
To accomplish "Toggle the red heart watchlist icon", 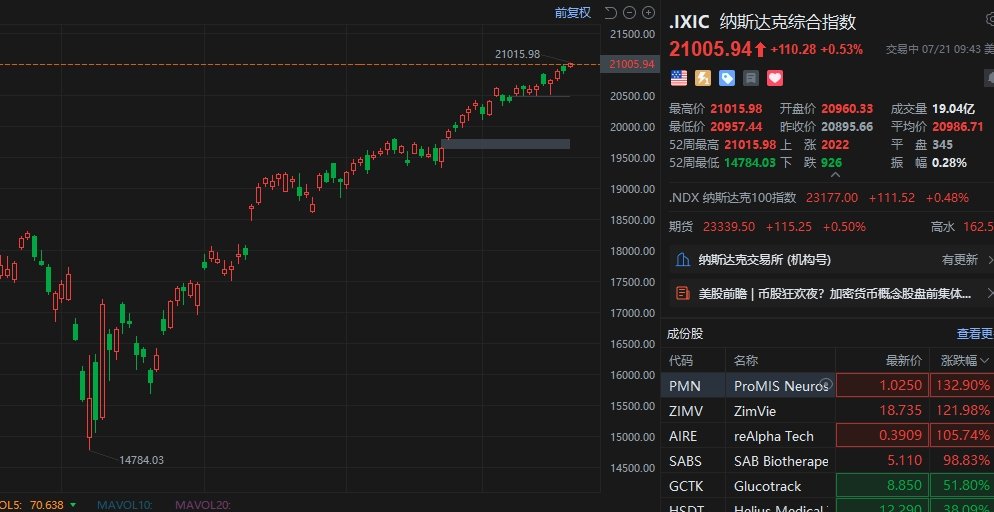I will coord(775,78).
